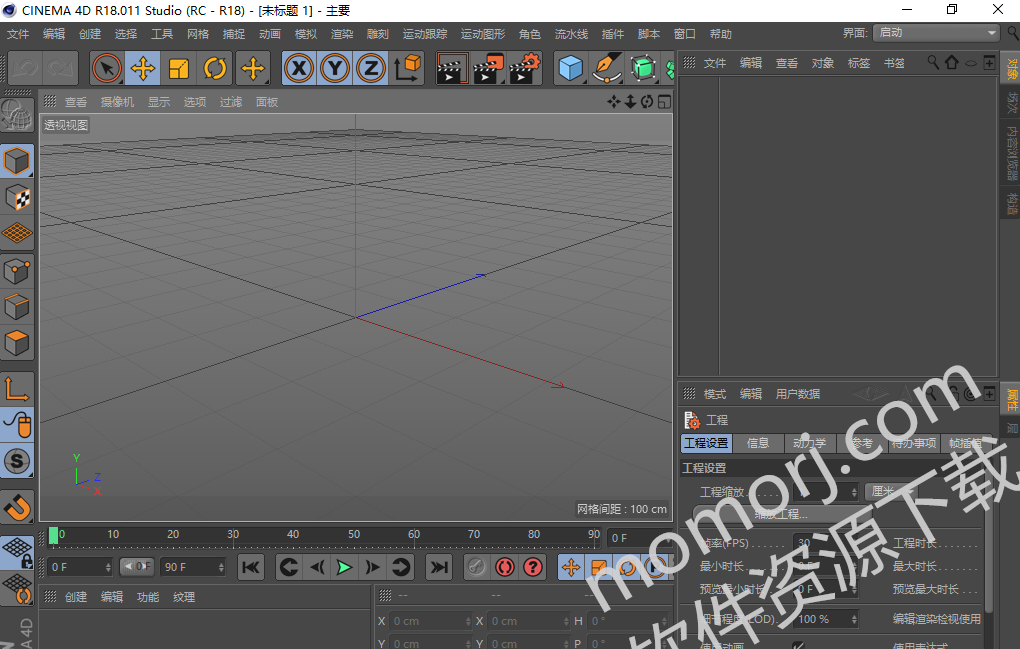Render to picture viewer icon
1020x649 pixels.
point(488,68)
